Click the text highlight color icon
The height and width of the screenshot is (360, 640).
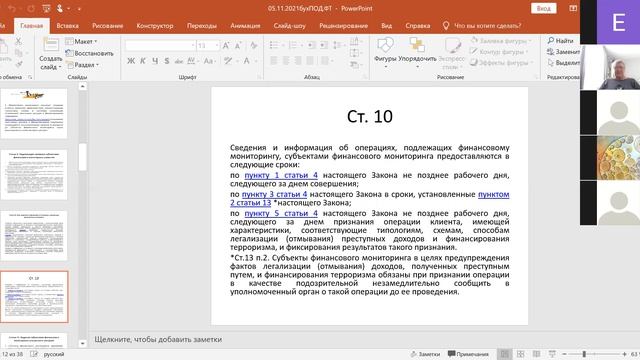tap(228, 61)
